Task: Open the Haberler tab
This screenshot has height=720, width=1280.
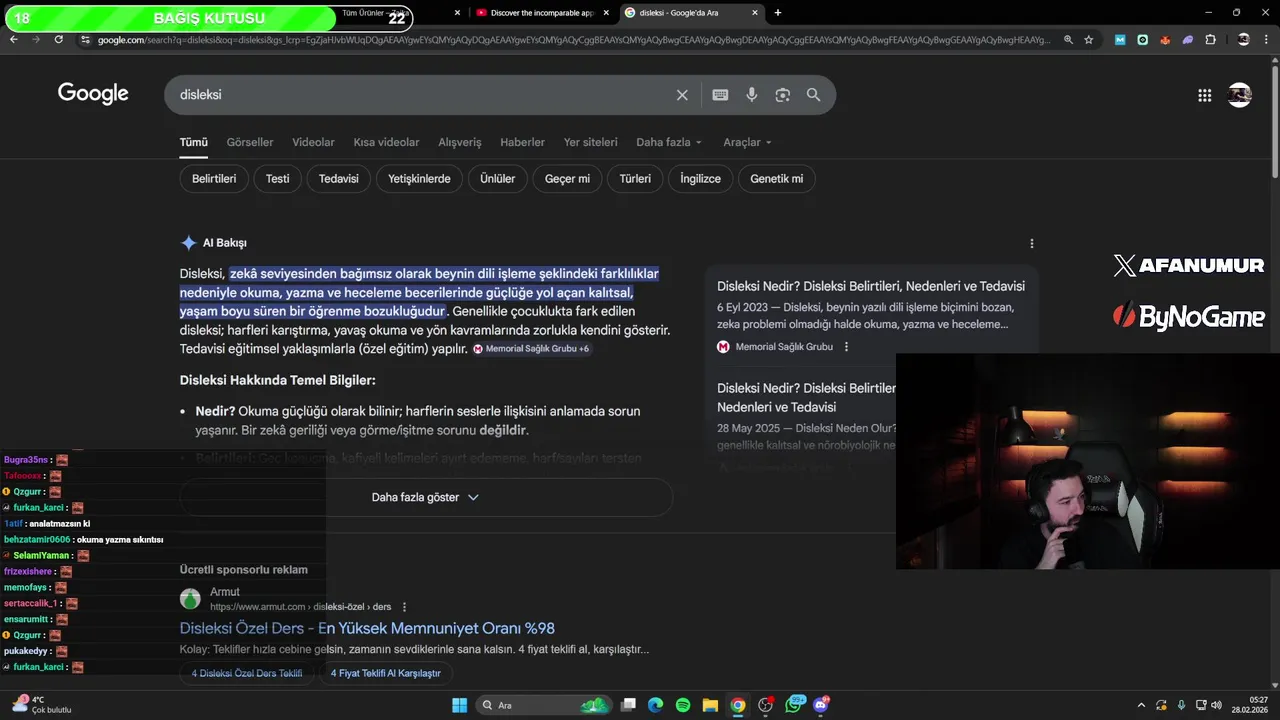Action: (x=522, y=142)
